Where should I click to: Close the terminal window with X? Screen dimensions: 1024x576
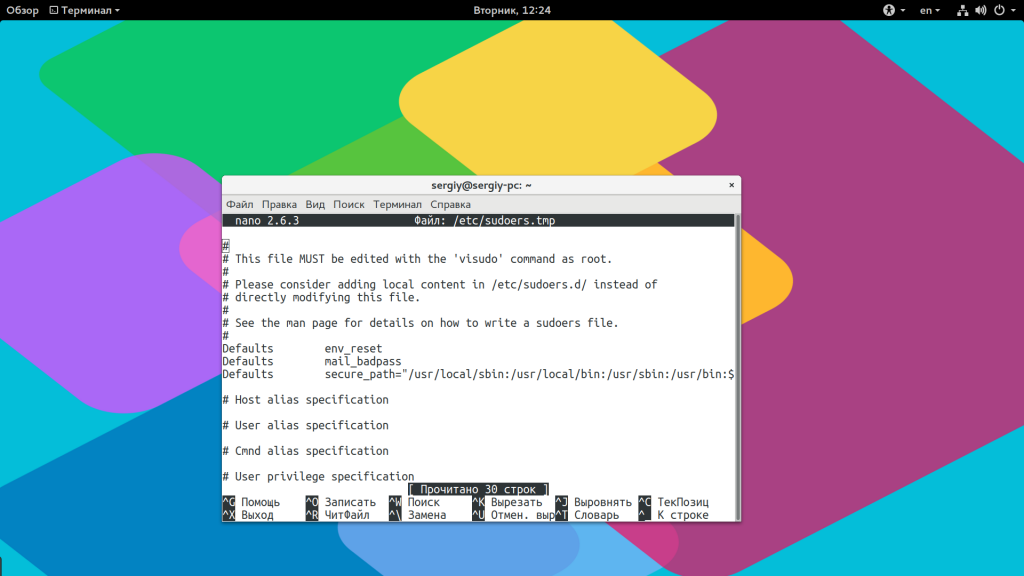tap(732, 185)
